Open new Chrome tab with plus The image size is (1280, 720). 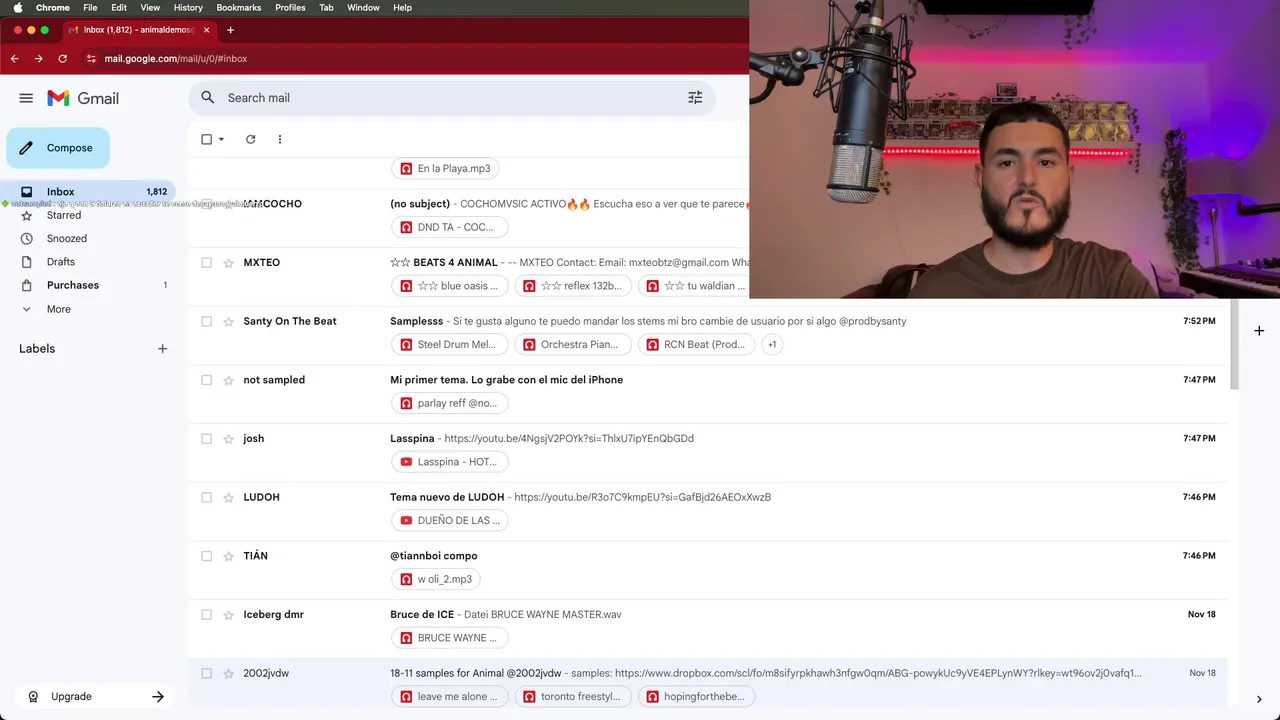(230, 30)
